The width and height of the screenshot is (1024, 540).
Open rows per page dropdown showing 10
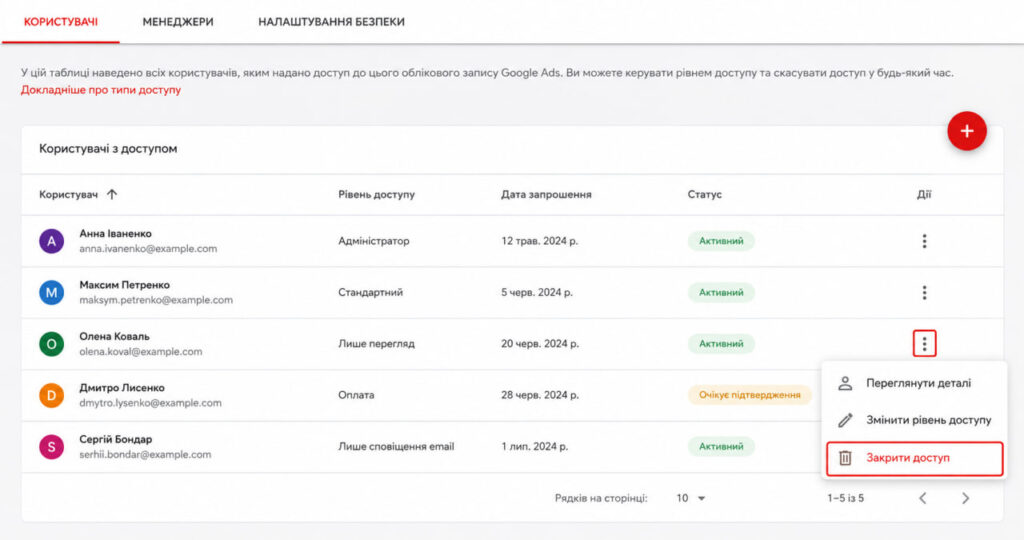pyautogui.click(x=691, y=498)
